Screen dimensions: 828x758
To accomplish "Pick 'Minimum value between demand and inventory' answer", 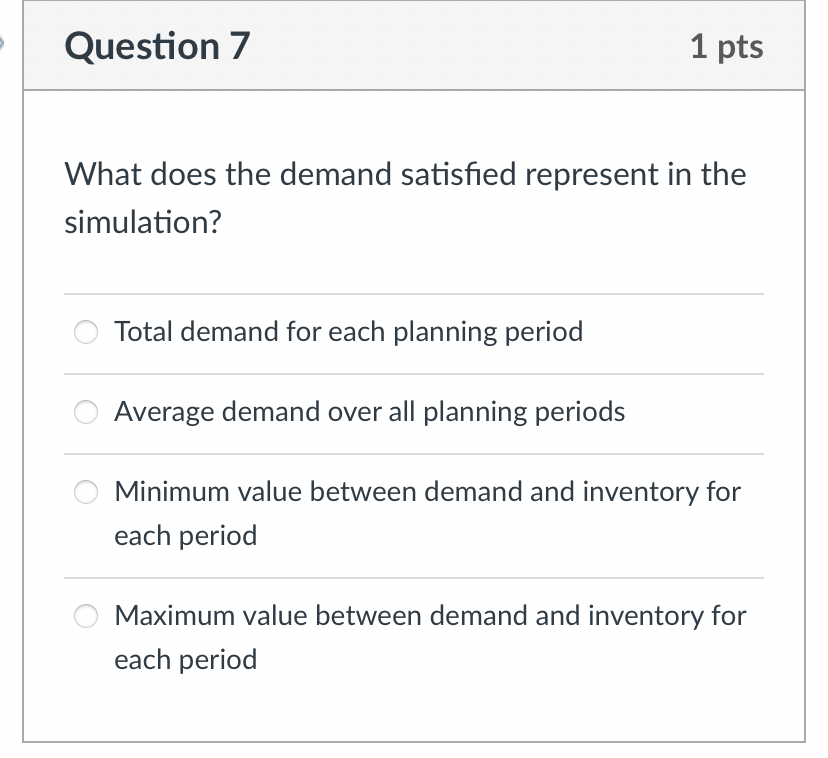I will [428, 492].
